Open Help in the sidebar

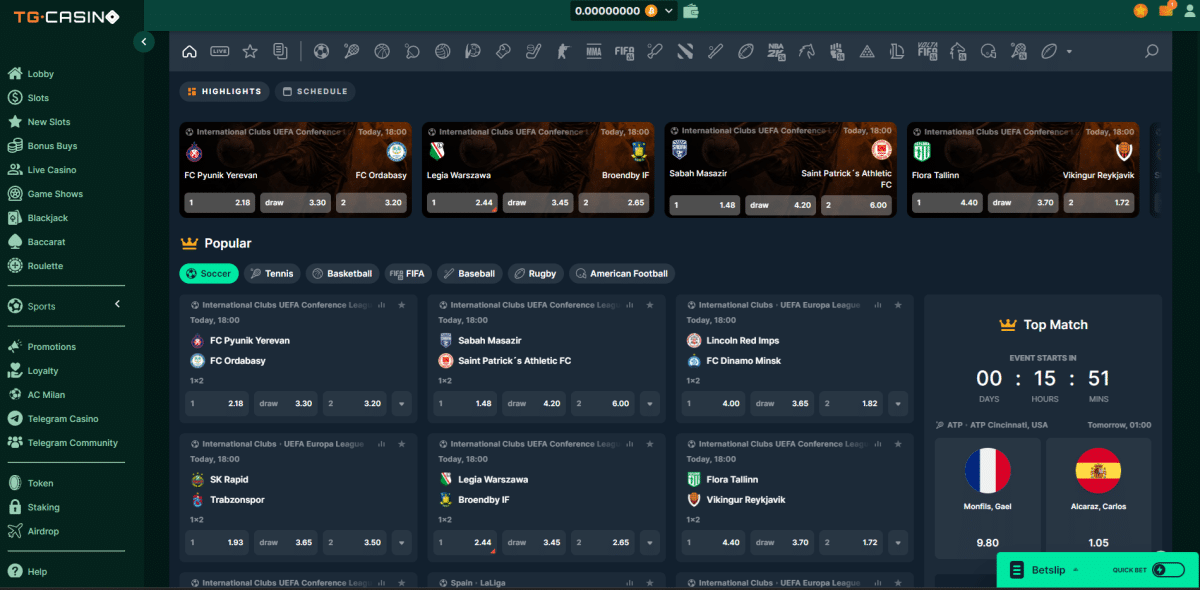(x=37, y=572)
